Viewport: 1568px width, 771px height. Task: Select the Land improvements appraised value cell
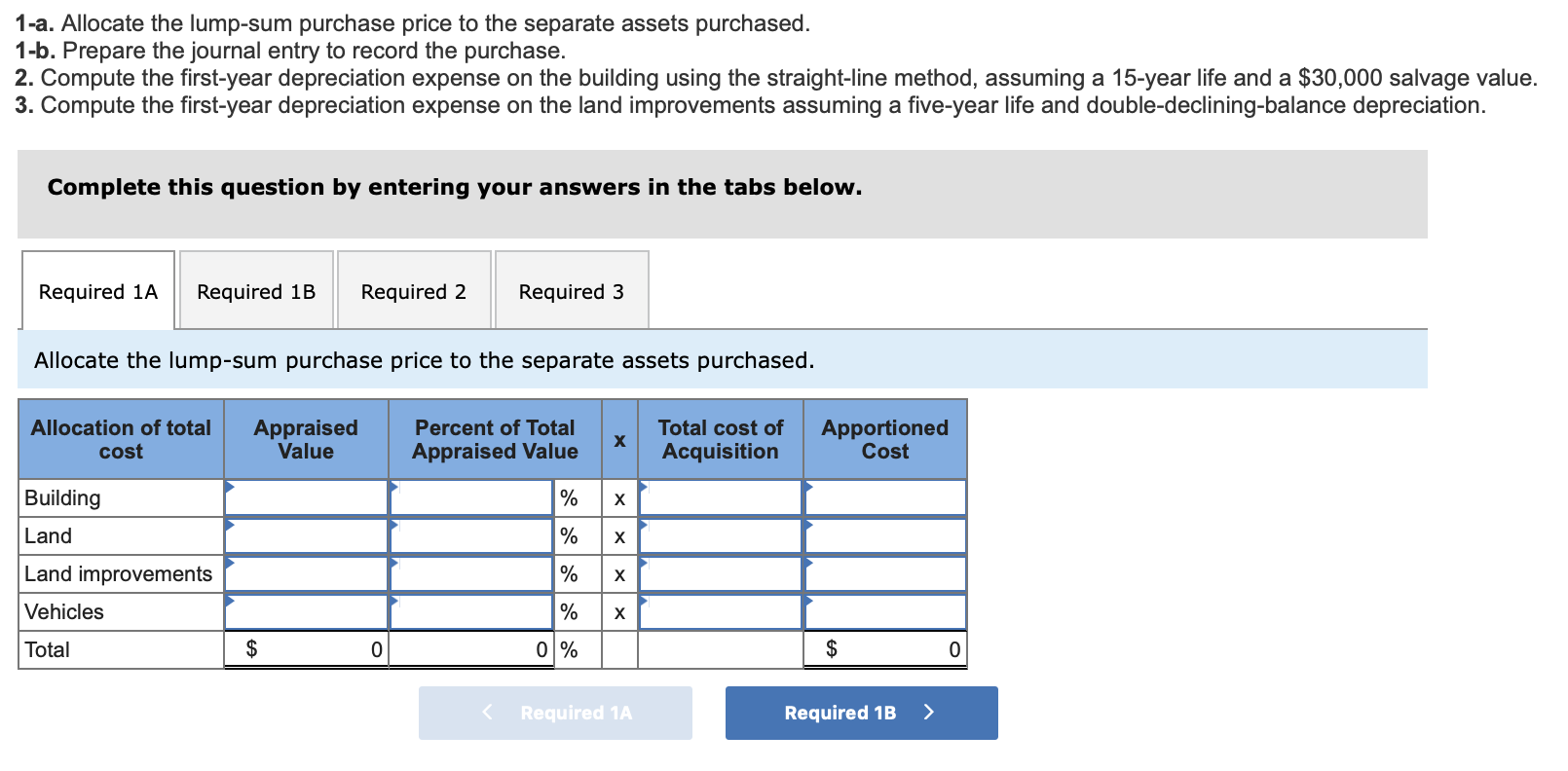point(307,573)
